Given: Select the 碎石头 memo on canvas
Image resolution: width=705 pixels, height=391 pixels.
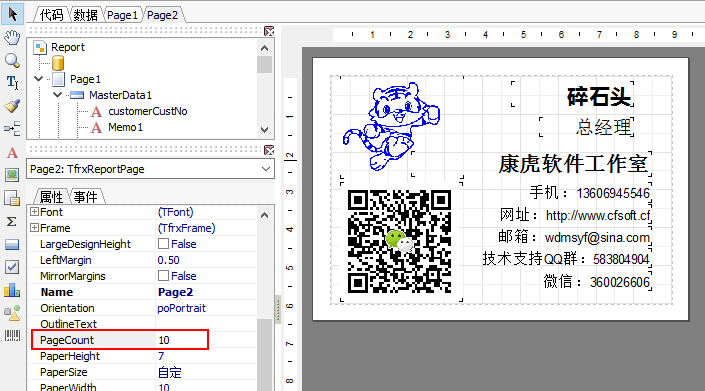Looking at the screenshot, I should coord(573,94).
